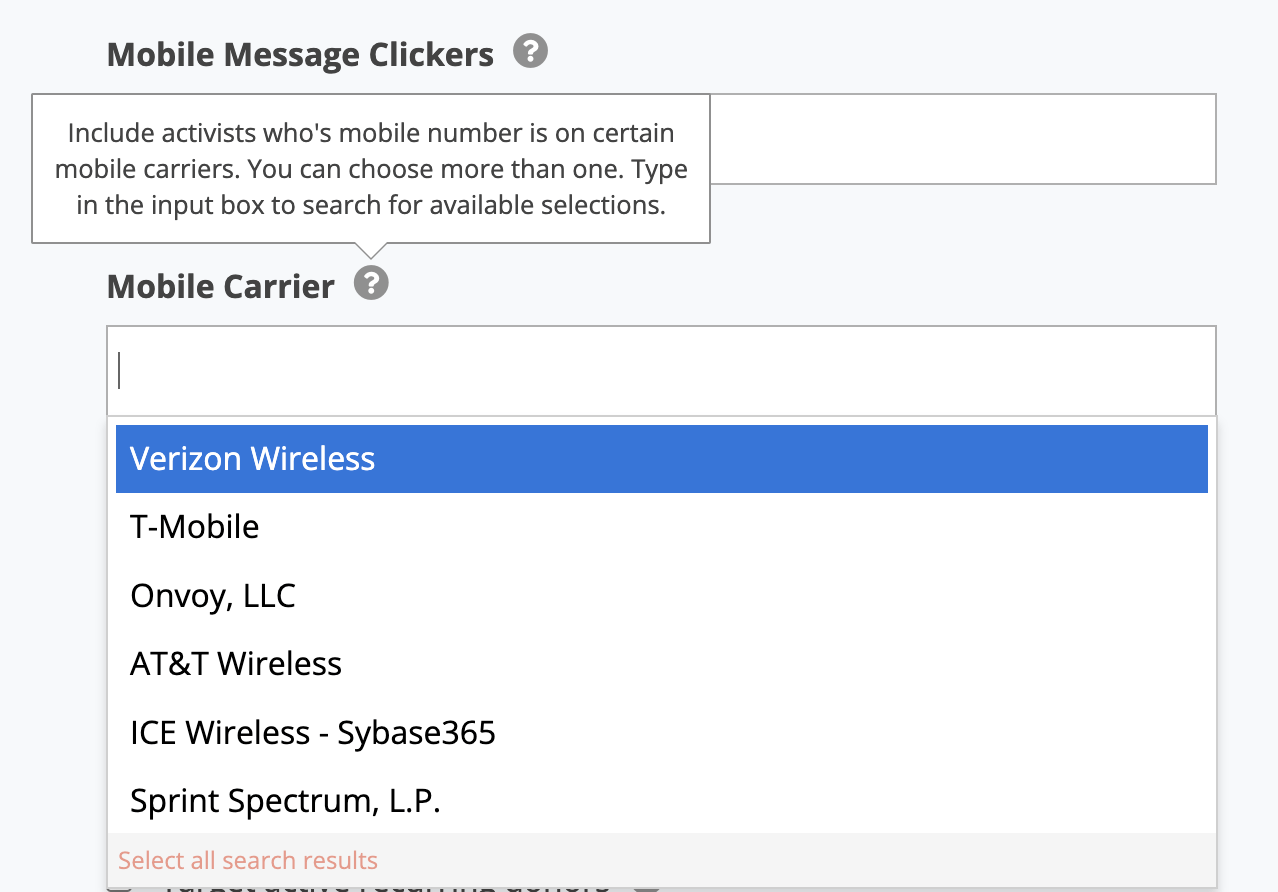This screenshot has width=1278, height=892.
Task: Click the Mobile Message Clickers help icon
Action: pos(531,51)
